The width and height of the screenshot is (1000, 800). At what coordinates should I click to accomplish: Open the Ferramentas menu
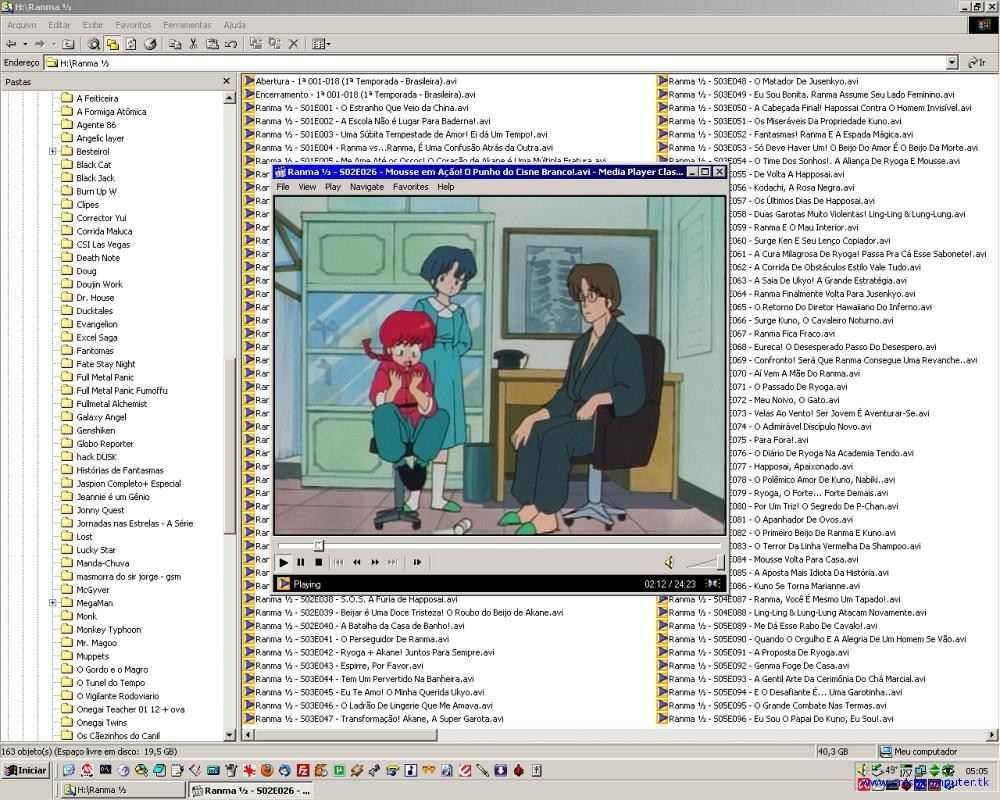[187, 25]
